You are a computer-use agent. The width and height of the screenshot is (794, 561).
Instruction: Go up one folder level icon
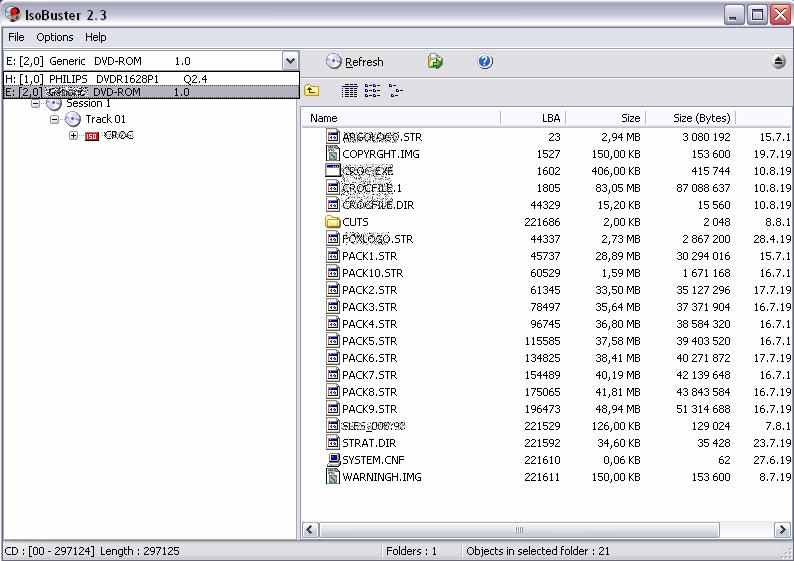click(x=312, y=91)
